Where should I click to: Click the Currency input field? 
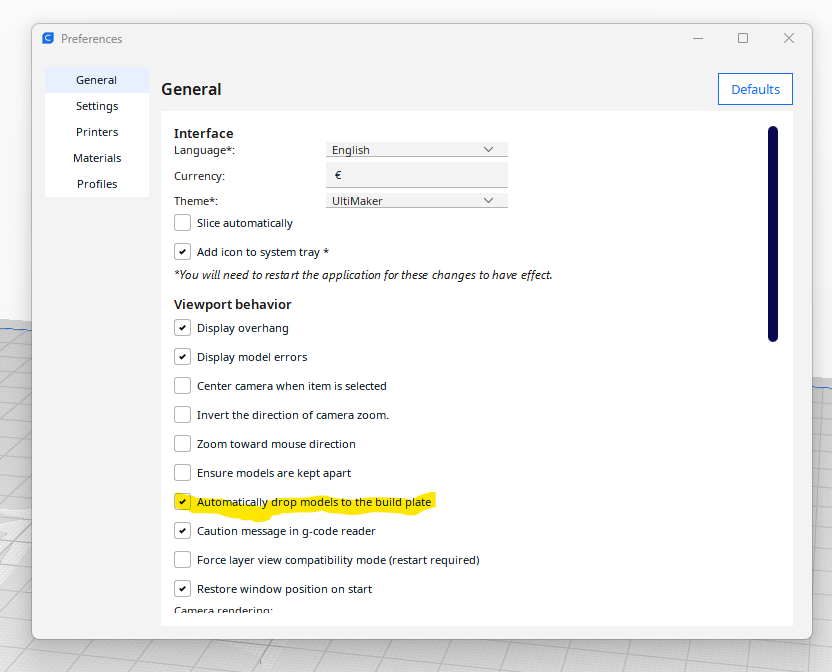pos(416,174)
